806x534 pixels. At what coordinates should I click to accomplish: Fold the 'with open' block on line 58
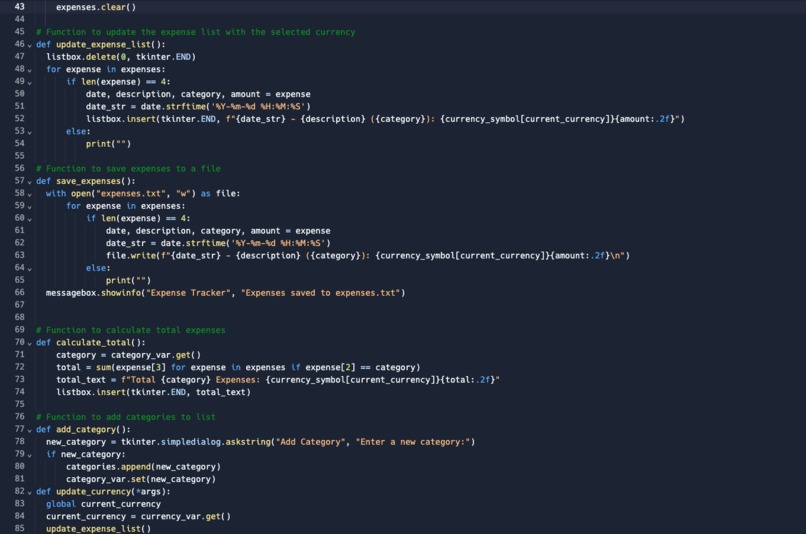tap(29, 194)
